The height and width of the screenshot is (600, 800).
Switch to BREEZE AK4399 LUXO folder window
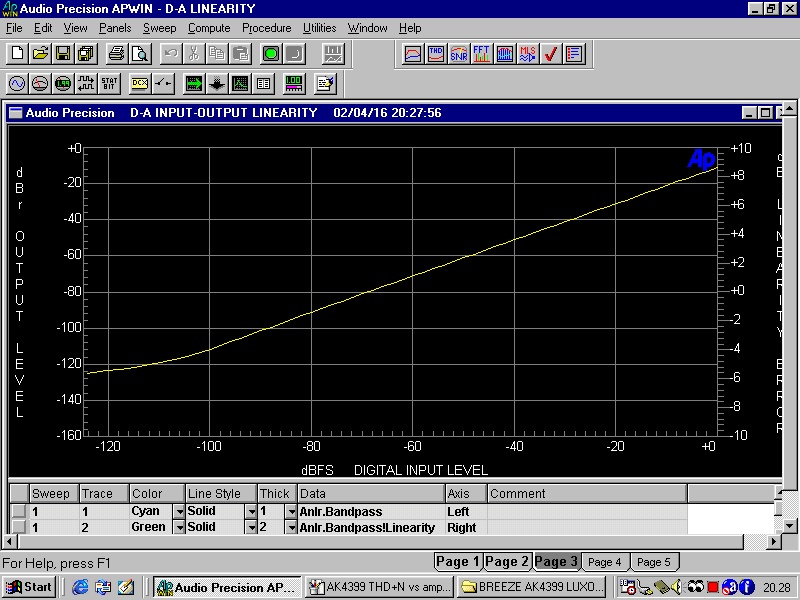531,587
